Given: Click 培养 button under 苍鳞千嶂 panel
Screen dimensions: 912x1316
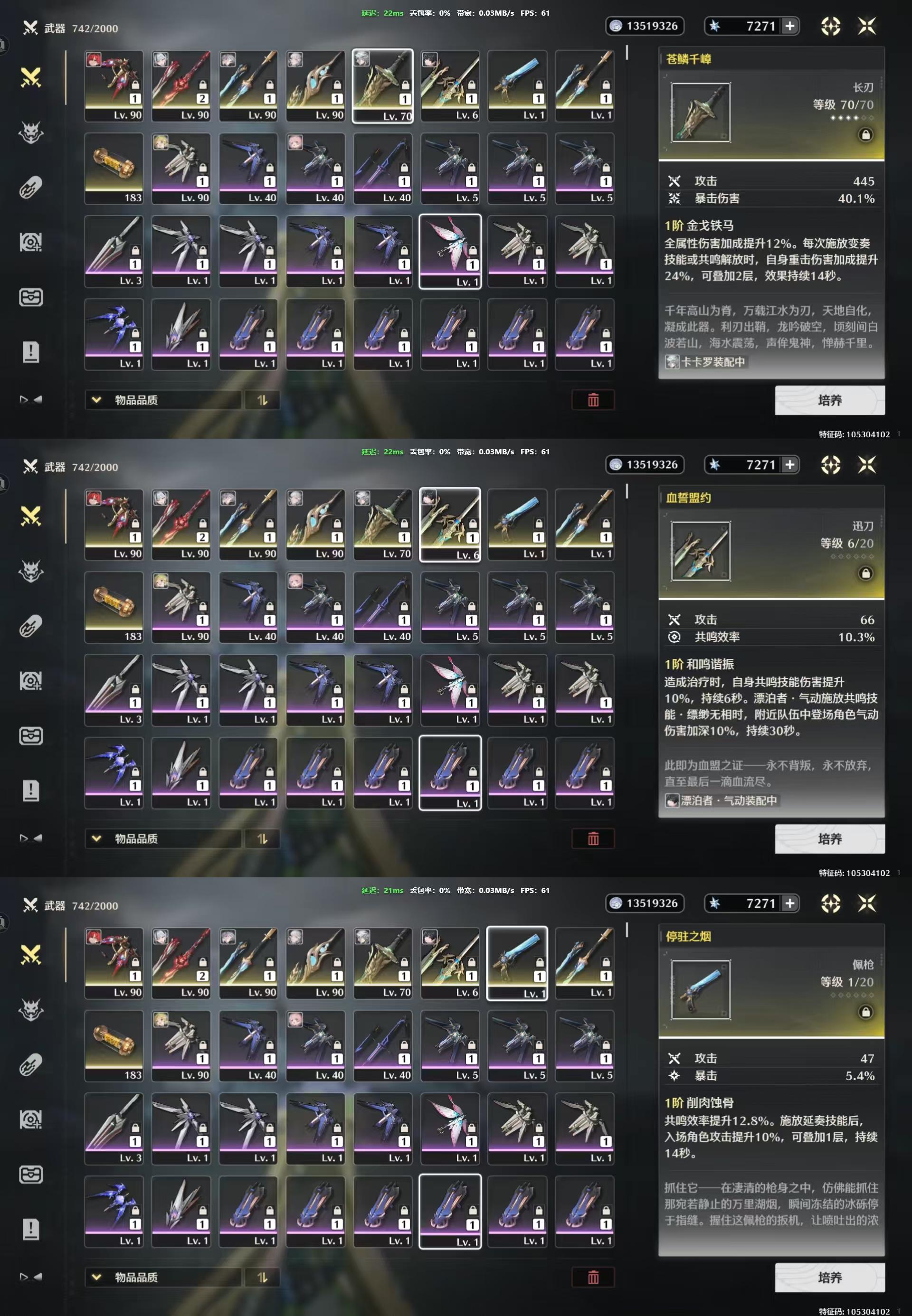Looking at the screenshot, I should tap(830, 400).
